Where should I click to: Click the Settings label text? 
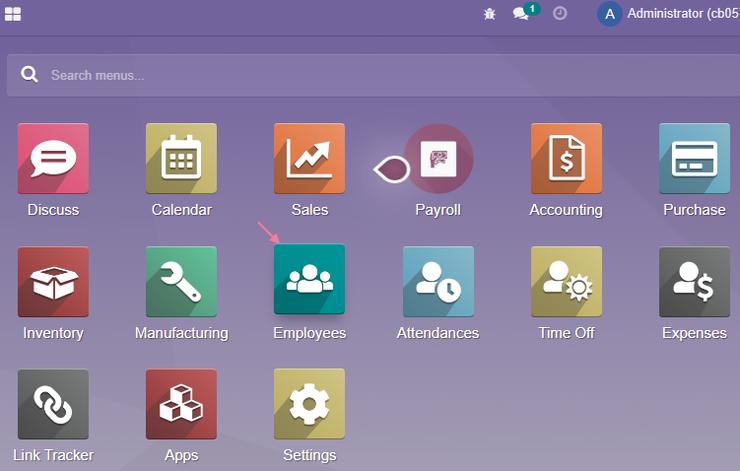point(310,455)
